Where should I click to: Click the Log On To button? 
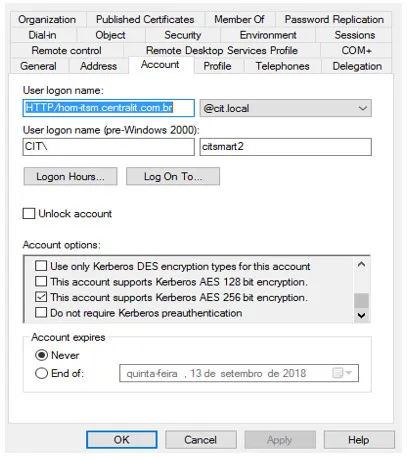point(173,176)
